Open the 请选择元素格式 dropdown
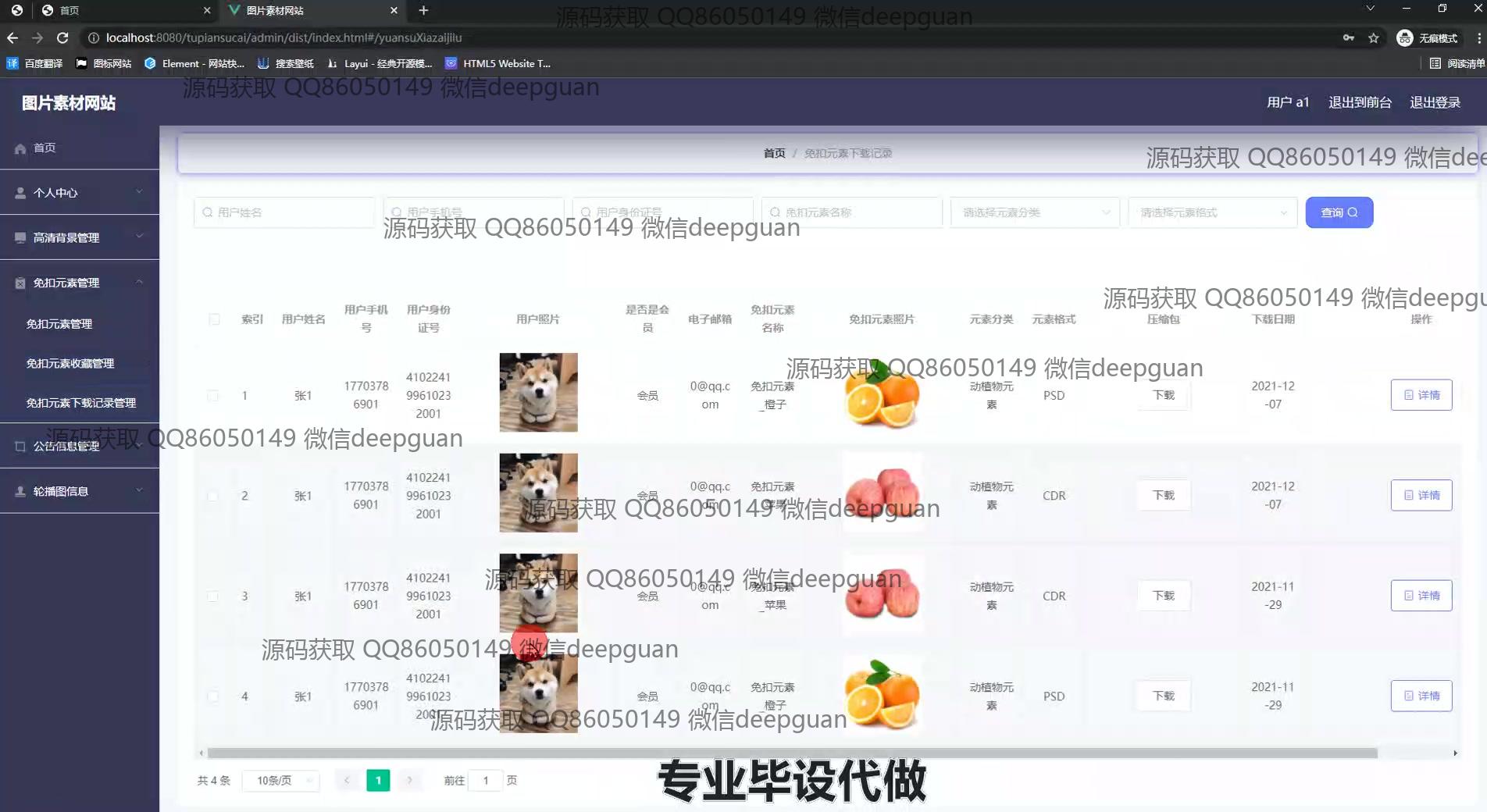Image resolution: width=1487 pixels, height=812 pixels. pos(1212,212)
